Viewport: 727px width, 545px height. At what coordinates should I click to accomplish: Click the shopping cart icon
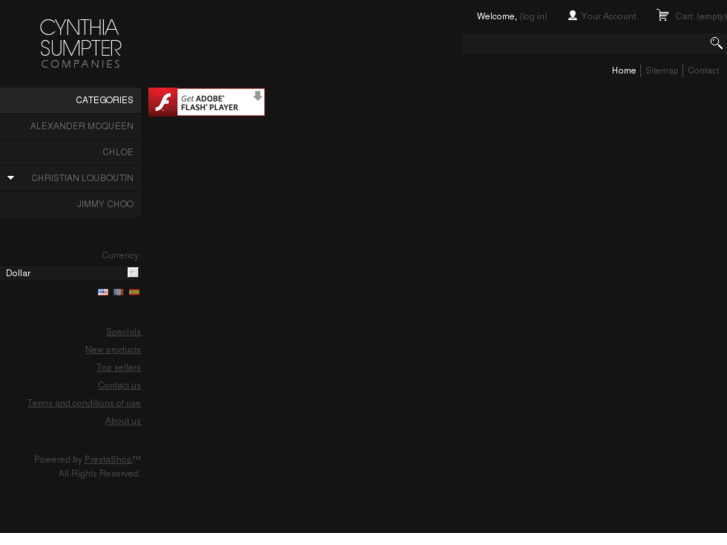(x=663, y=15)
